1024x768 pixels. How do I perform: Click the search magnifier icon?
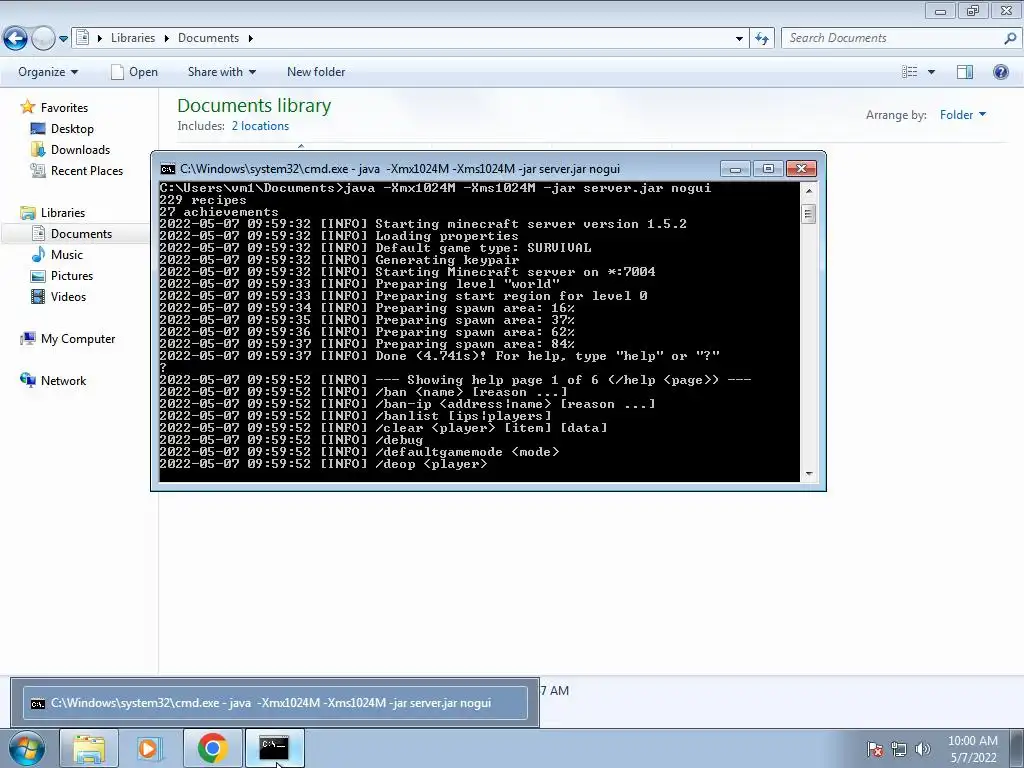tap(1010, 38)
